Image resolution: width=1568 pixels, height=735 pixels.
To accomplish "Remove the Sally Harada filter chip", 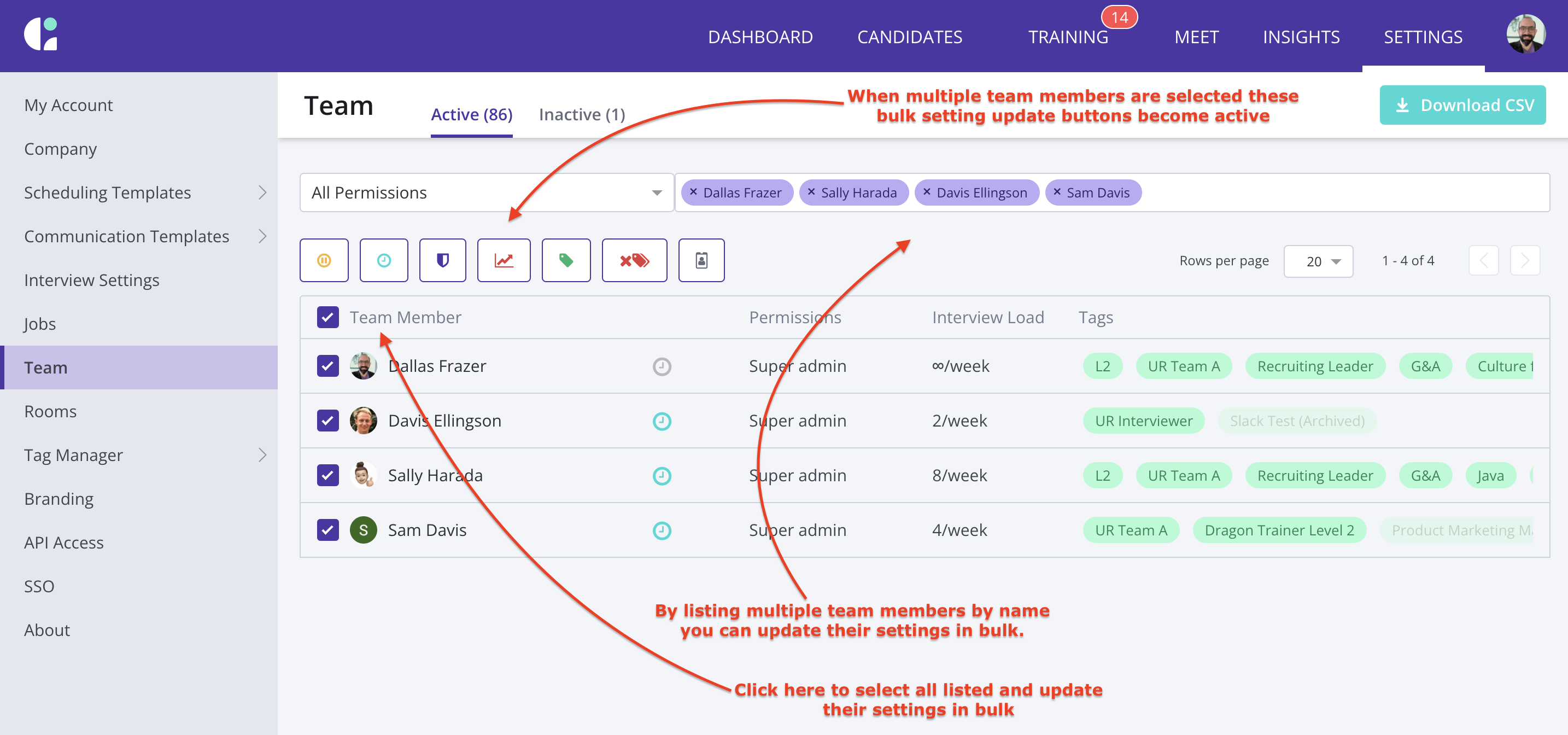I will [x=811, y=192].
